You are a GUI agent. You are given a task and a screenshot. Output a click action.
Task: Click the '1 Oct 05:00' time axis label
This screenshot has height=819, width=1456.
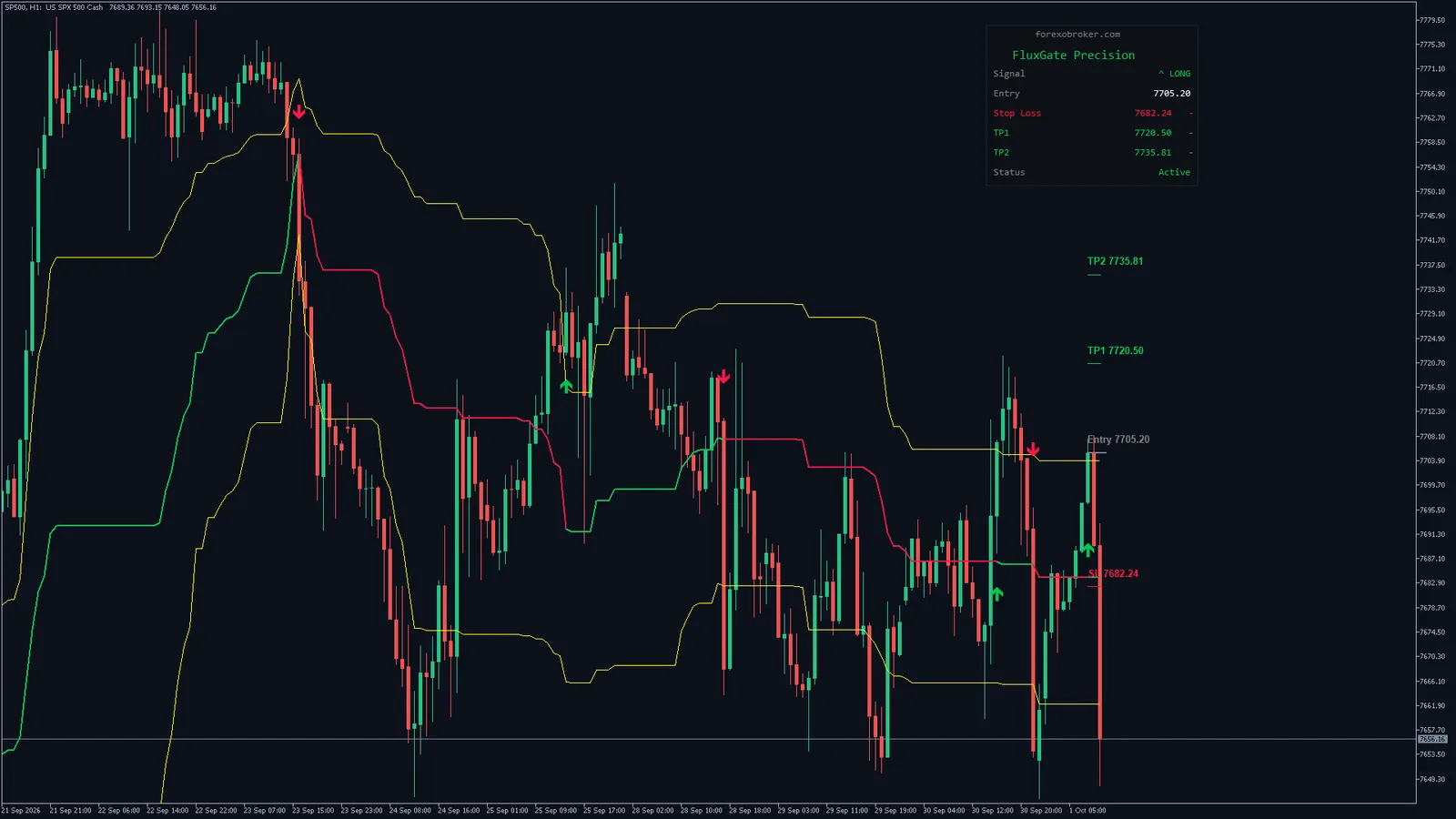pyautogui.click(x=1087, y=810)
